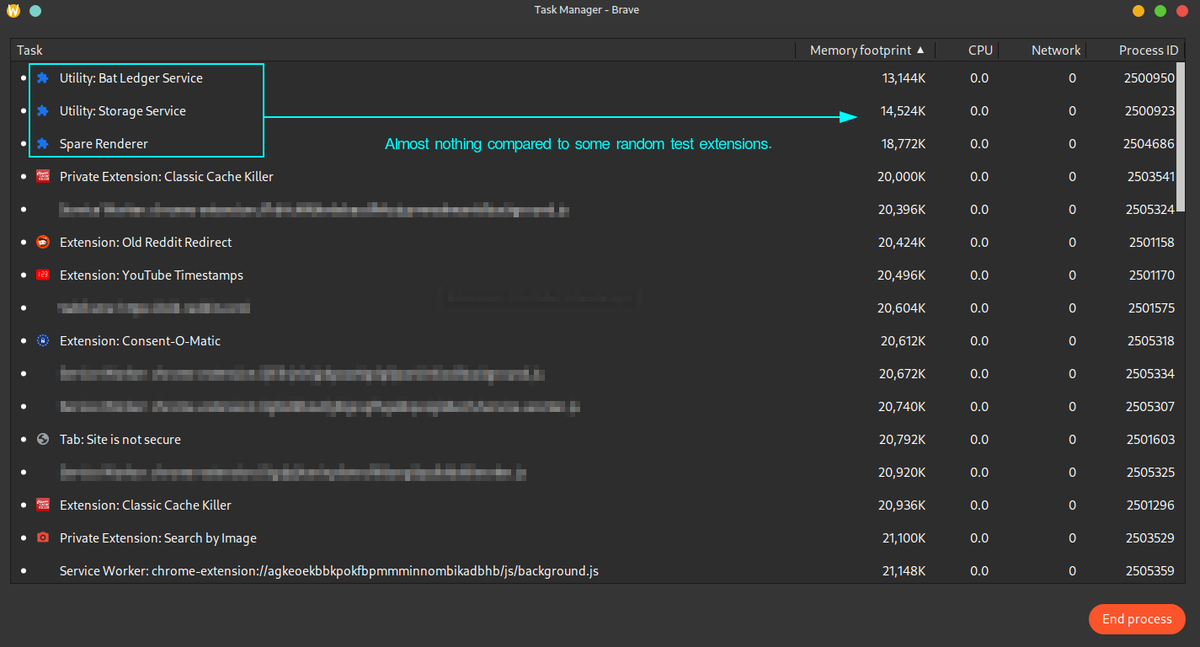The height and width of the screenshot is (647, 1200).
Task: Click memory value 20,612K
Action: pos(903,341)
